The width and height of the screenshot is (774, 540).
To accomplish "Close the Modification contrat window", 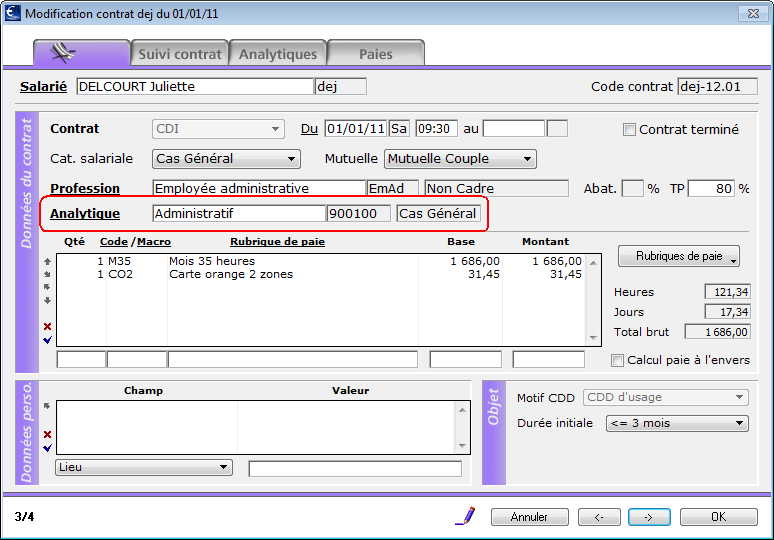I will pyautogui.click(x=753, y=13).
